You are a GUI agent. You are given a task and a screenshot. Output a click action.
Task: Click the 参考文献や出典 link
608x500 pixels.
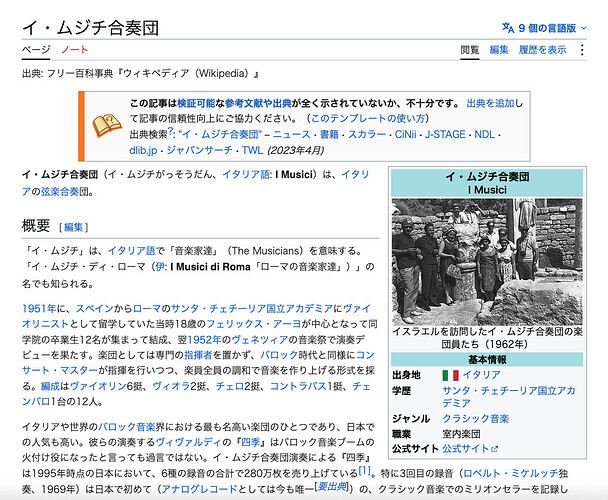point(258,103)
